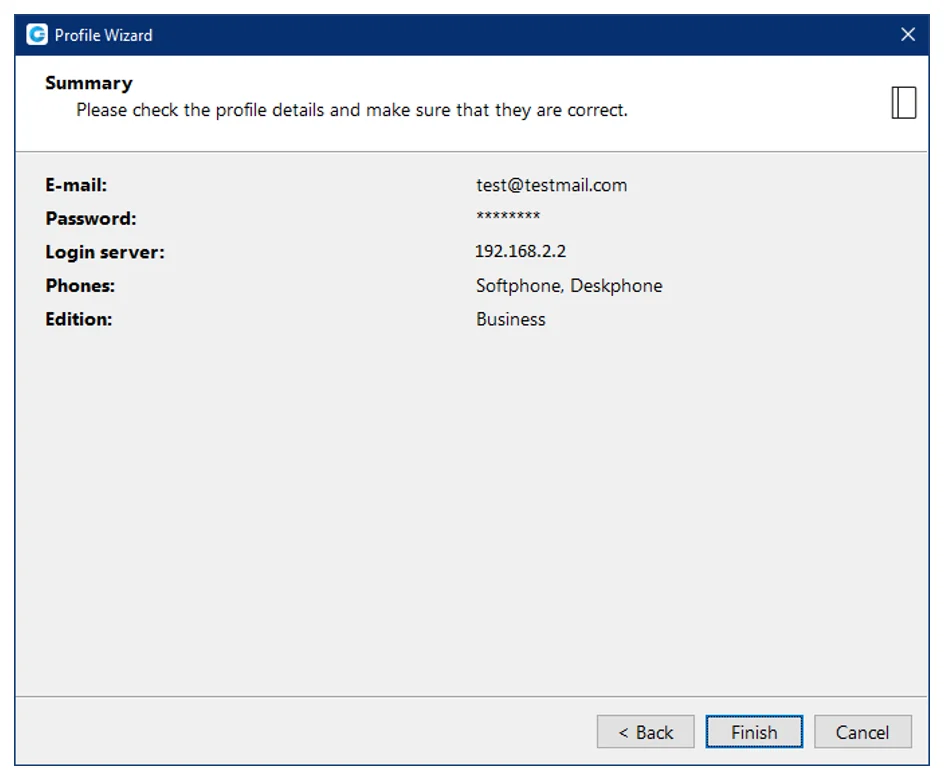Select the email value test@testmail.com
The width and height of the screenshot is (944, 780).
pyautogui.click(x=551, y=185)
